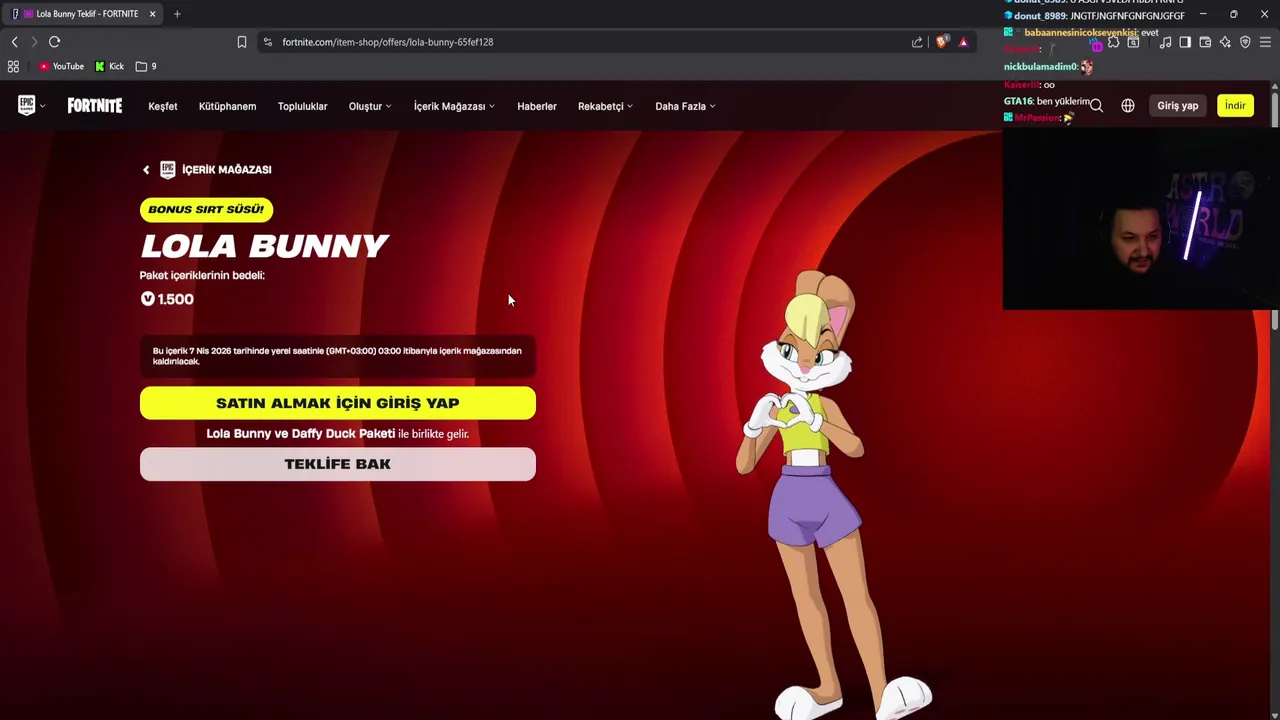Open Lola Bunny ve Daffy Duck Paketi link

point(300,434)
